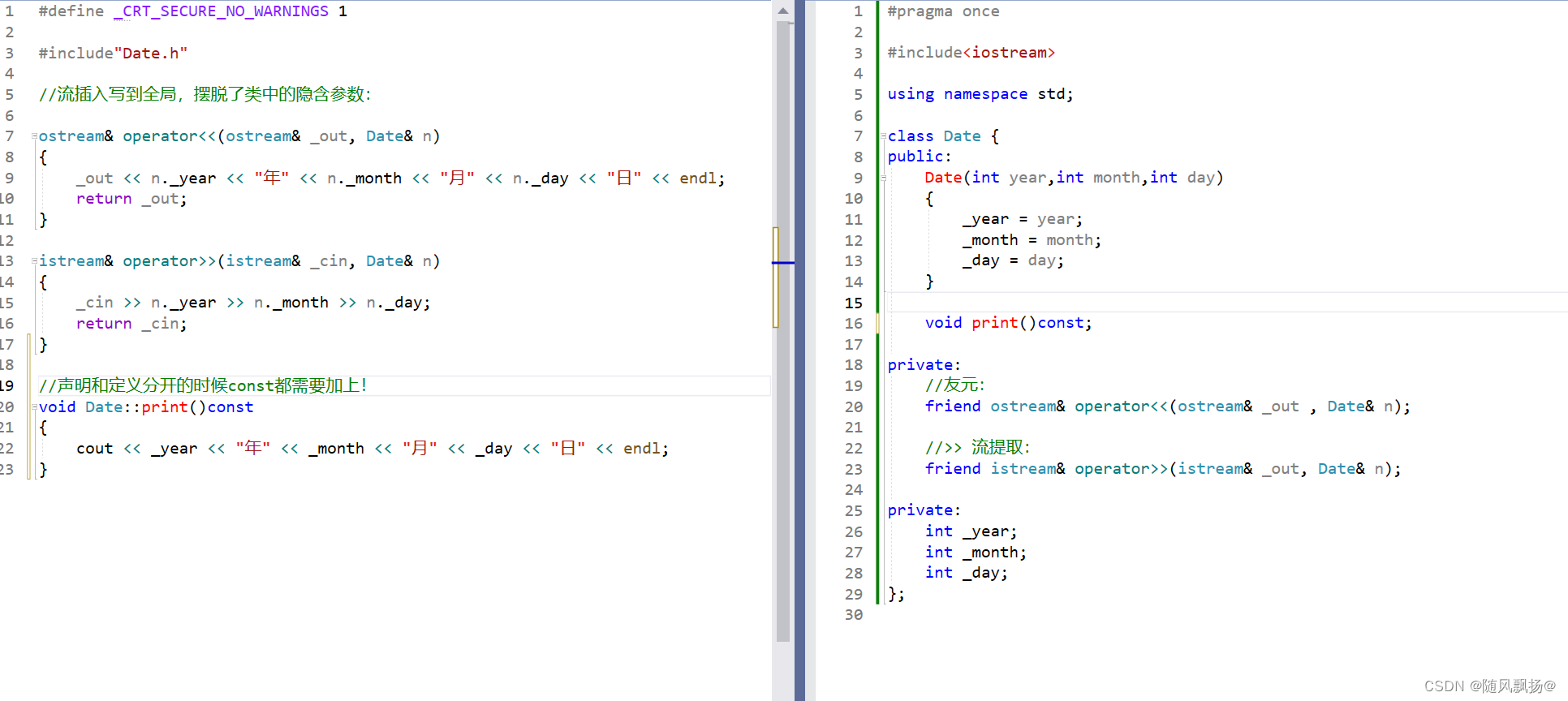Image resolution: width=1568 pixels, height=701 pixels.
Task: Click 'private:' on header line 18
Action: 924,365
